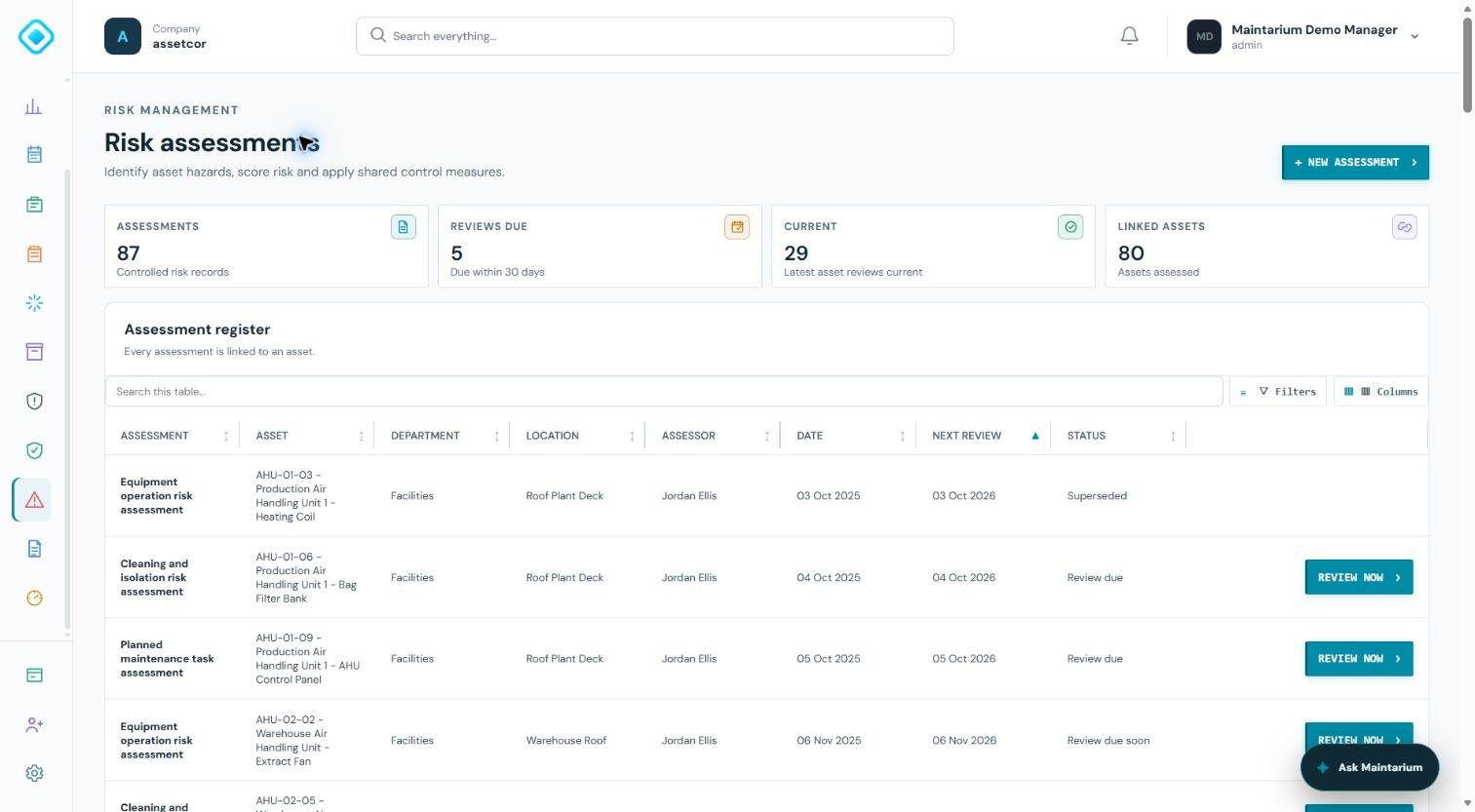Open the settings gear sidebar icon

tap(34, 773)
